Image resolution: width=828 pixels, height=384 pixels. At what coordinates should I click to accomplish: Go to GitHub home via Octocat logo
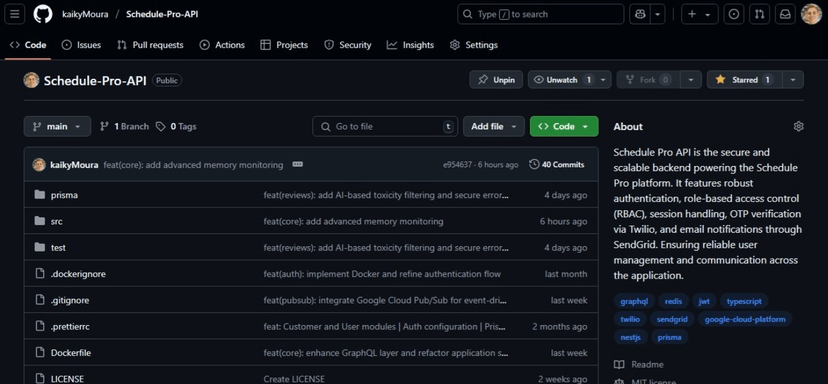(x=43, y=14)
